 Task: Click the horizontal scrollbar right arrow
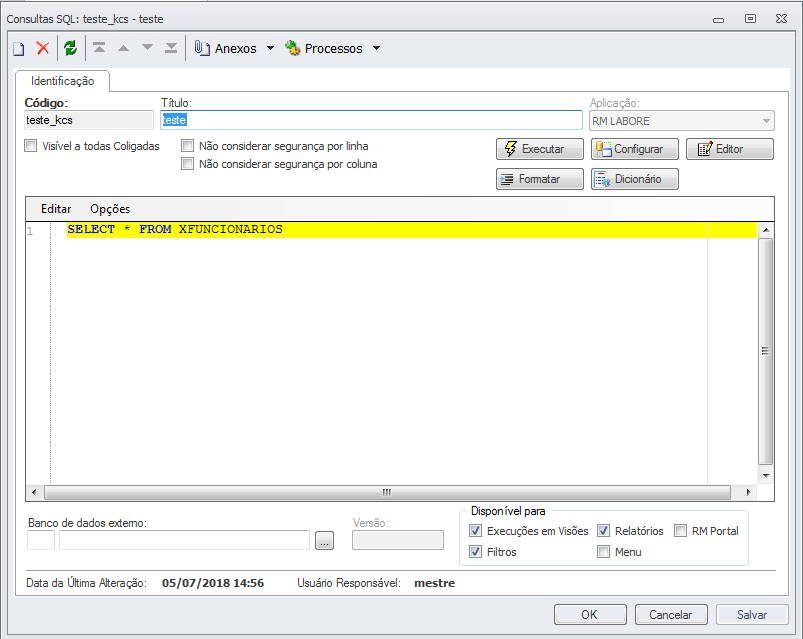click(749, 493)
